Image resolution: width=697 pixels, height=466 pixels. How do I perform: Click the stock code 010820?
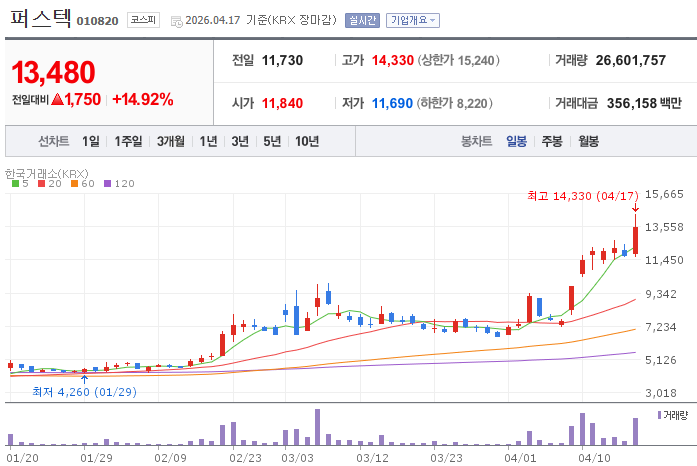(x=97, y=21)
